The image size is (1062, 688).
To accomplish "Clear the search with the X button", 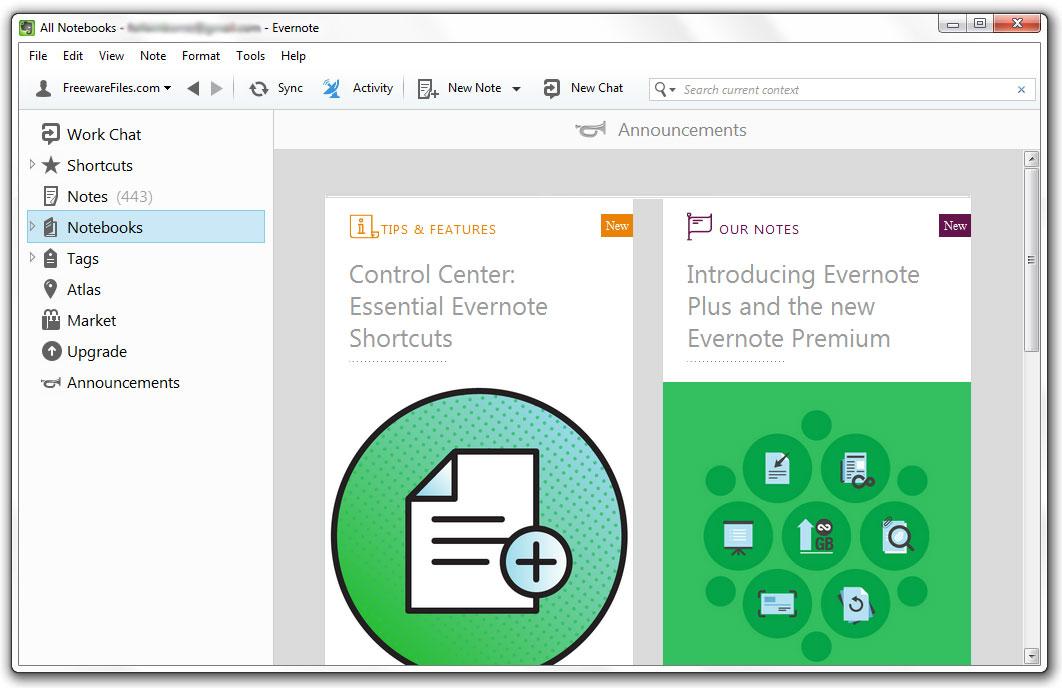I will point(1021,89).
